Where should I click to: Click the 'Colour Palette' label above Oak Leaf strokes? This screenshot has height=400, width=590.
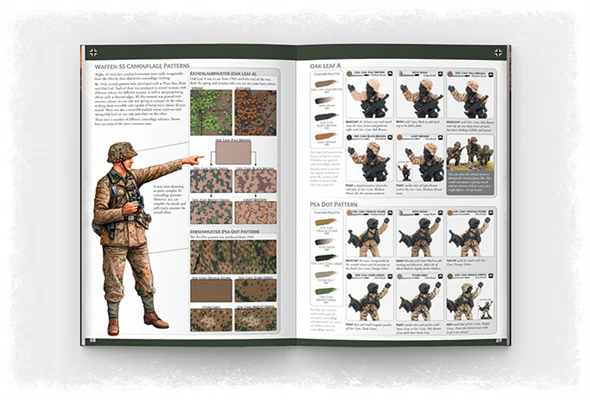326,74
